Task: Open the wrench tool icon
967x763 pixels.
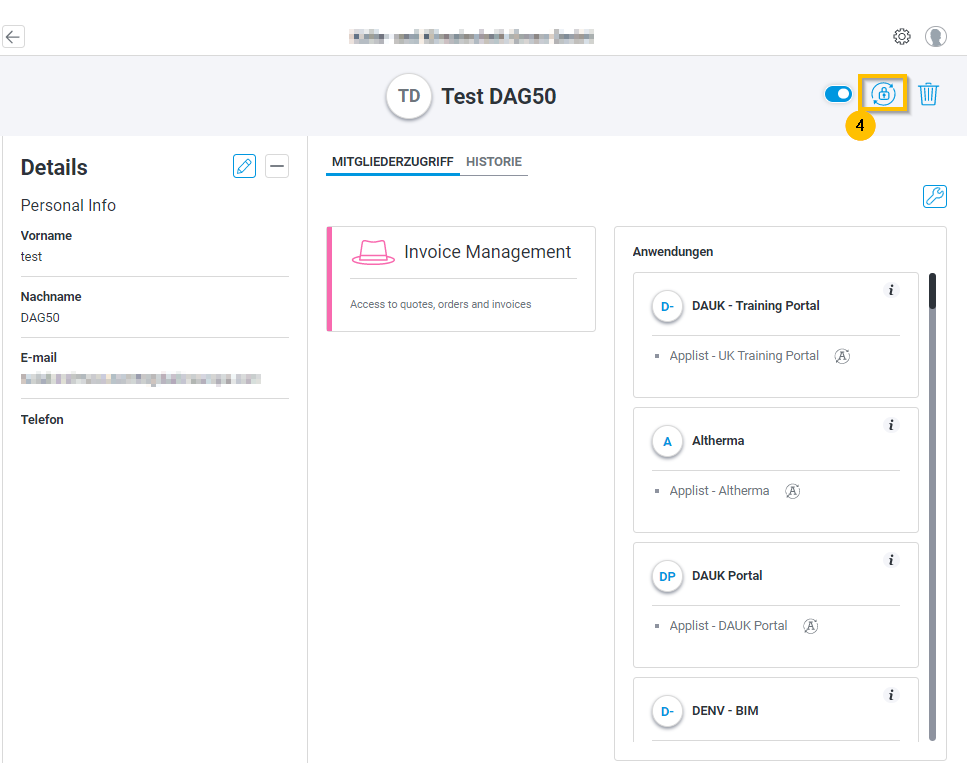Action: (x=934, y=196)
